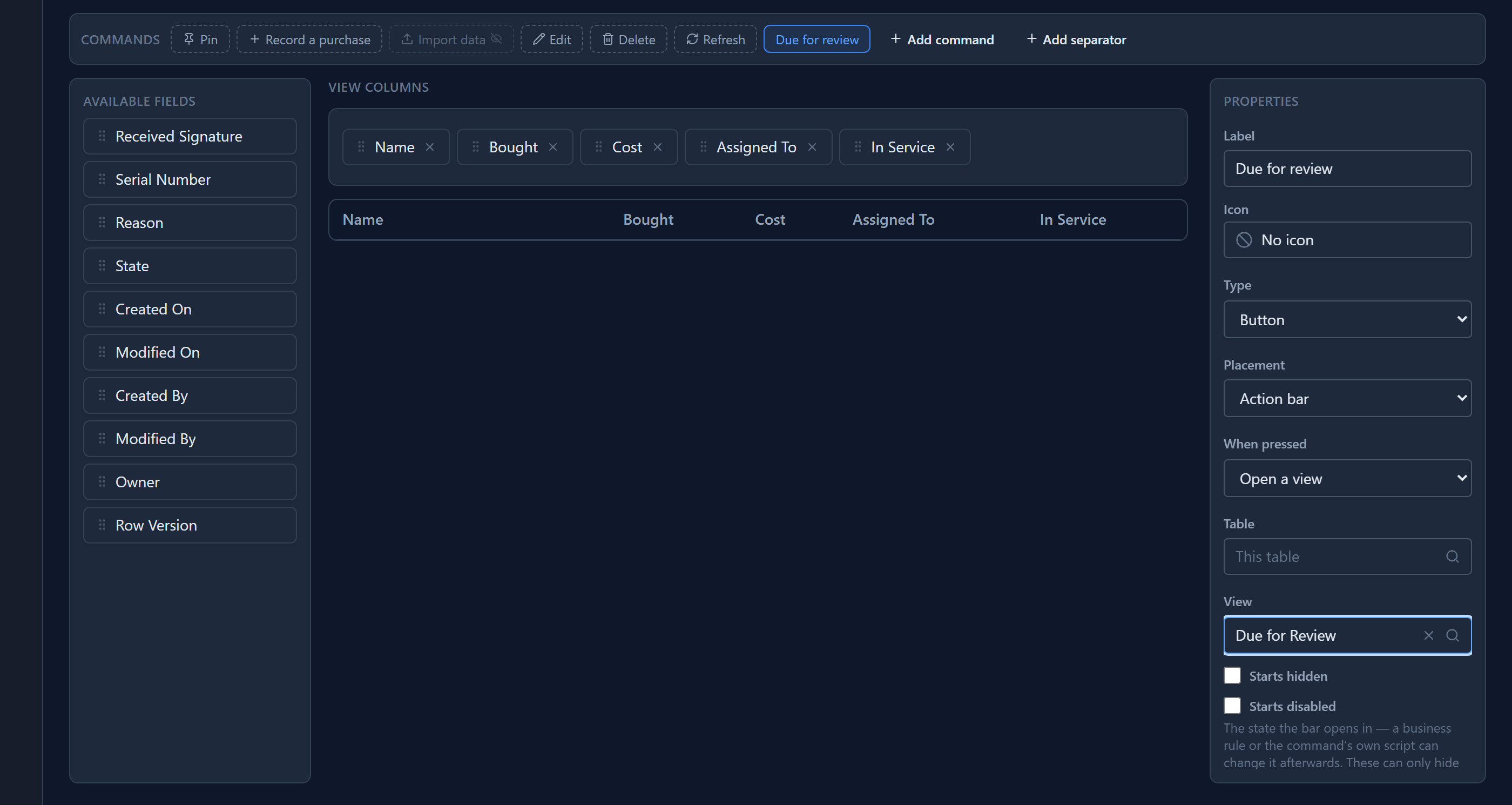Open the When pressed dropdown
The image size is (1512, 805).
[1347, 479]
